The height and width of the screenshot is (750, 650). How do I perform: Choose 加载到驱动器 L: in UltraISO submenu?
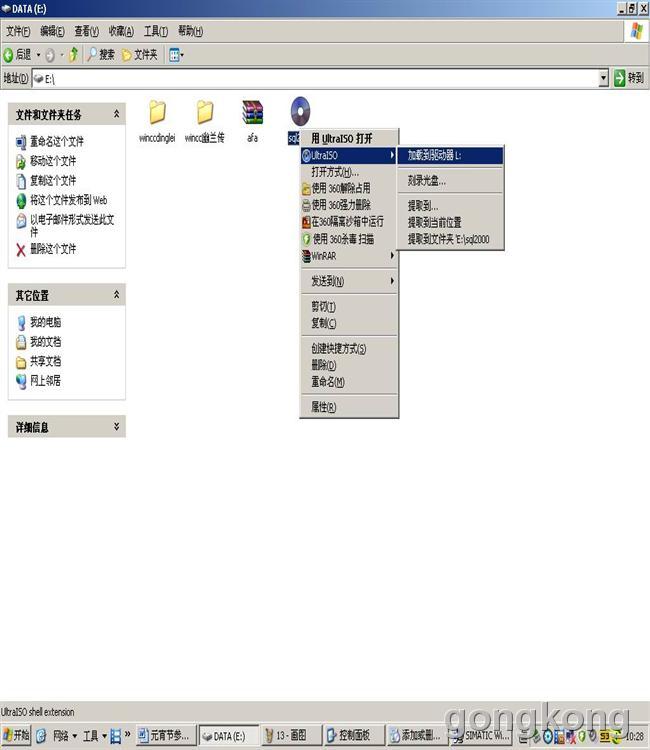440,155
